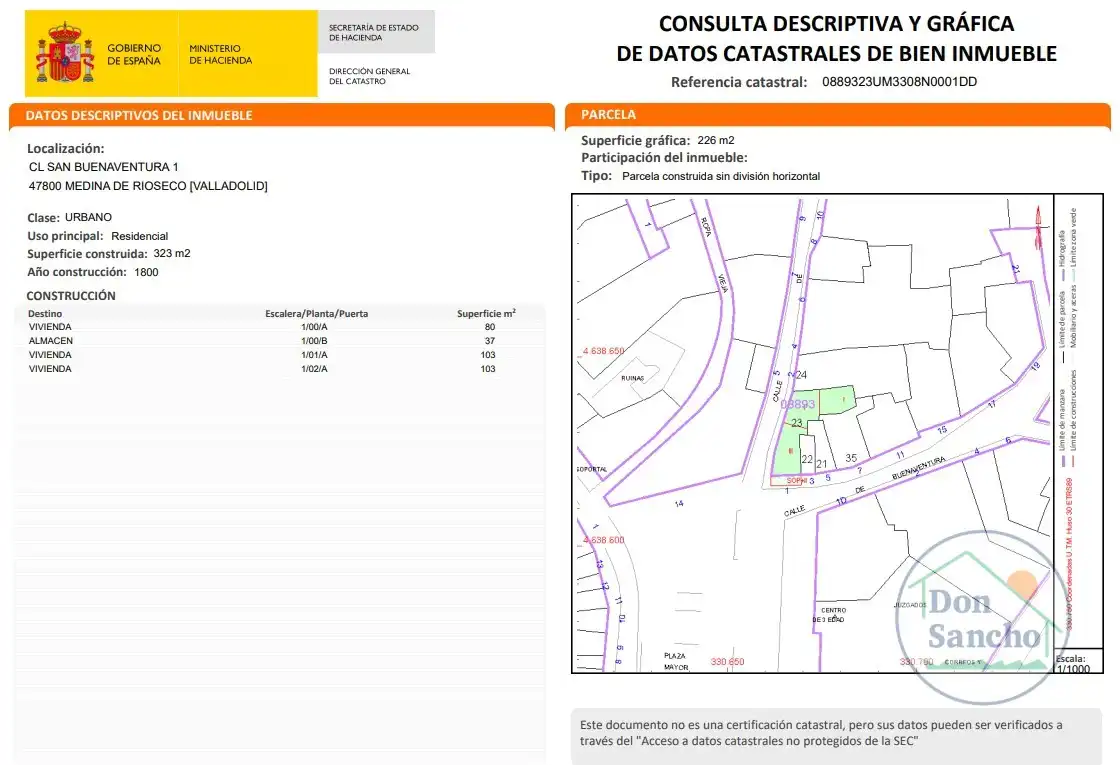Click the Participación del inmueble label
1120x765 pixels.
click(664, 158)
